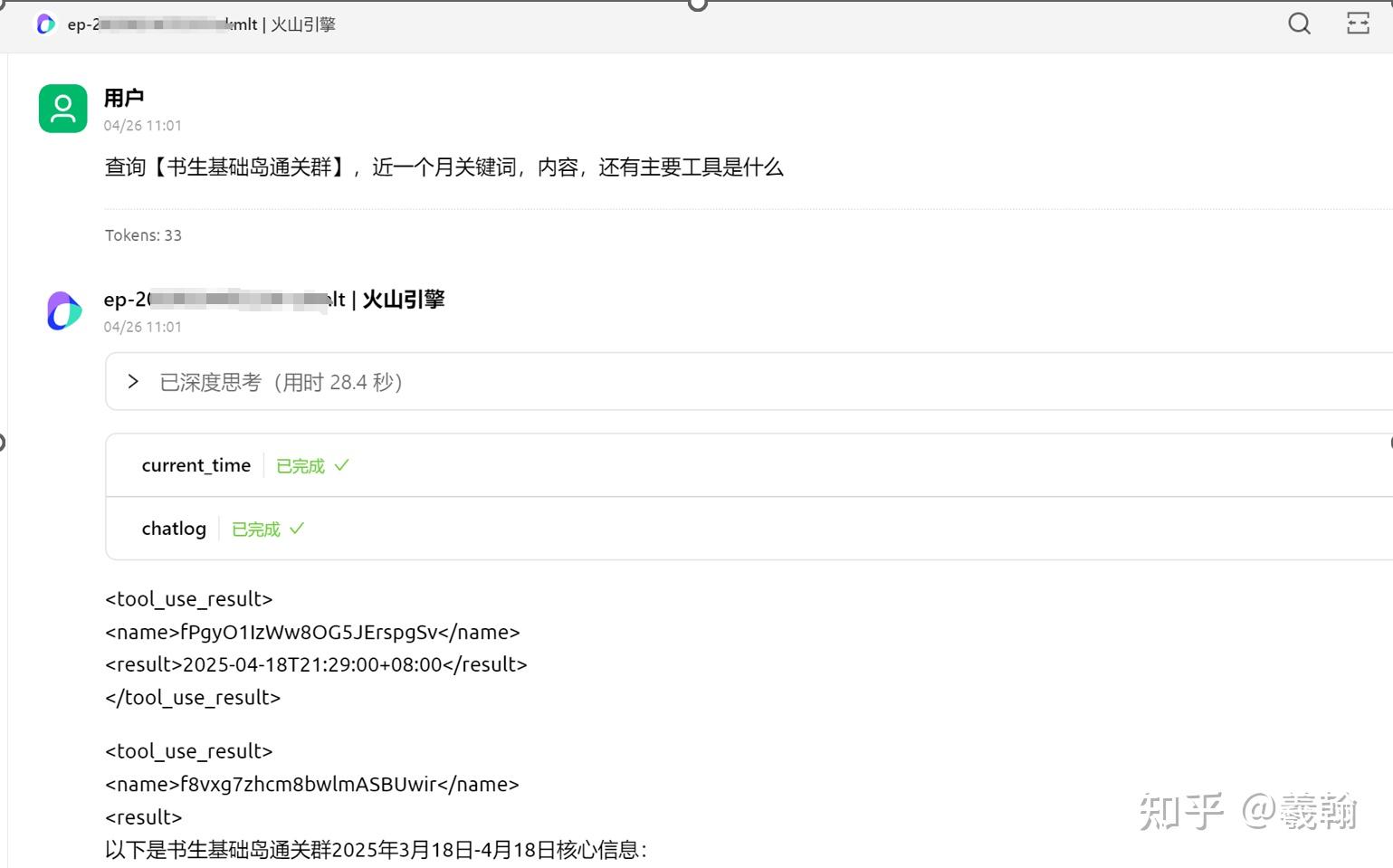Click the green checkmark beside current_time
The width and height of the screenshot is (1393, 868).
click(x=342, y=464)
